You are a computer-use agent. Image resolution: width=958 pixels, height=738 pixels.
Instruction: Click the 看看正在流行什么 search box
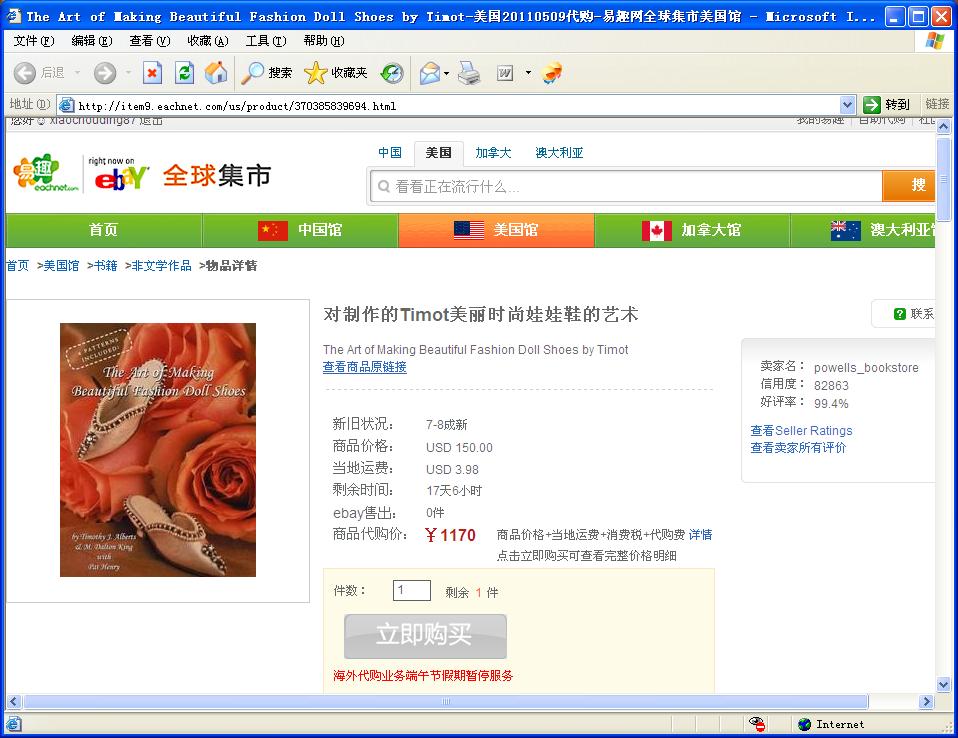[626, 186]
